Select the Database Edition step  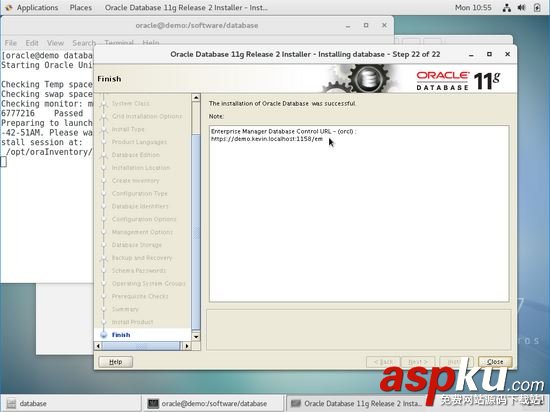coord(135,155)
